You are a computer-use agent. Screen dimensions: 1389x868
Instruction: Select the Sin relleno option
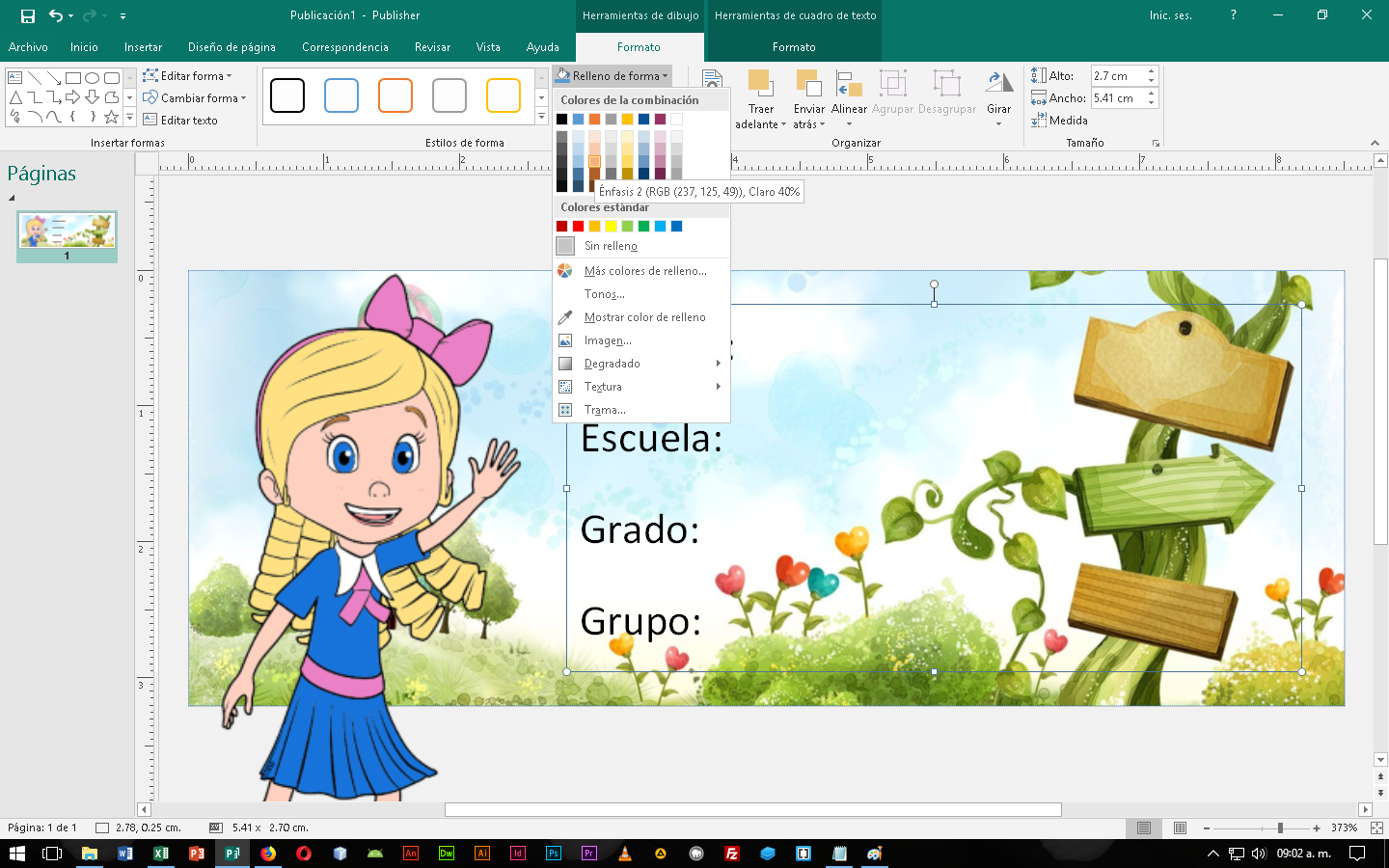611,246
